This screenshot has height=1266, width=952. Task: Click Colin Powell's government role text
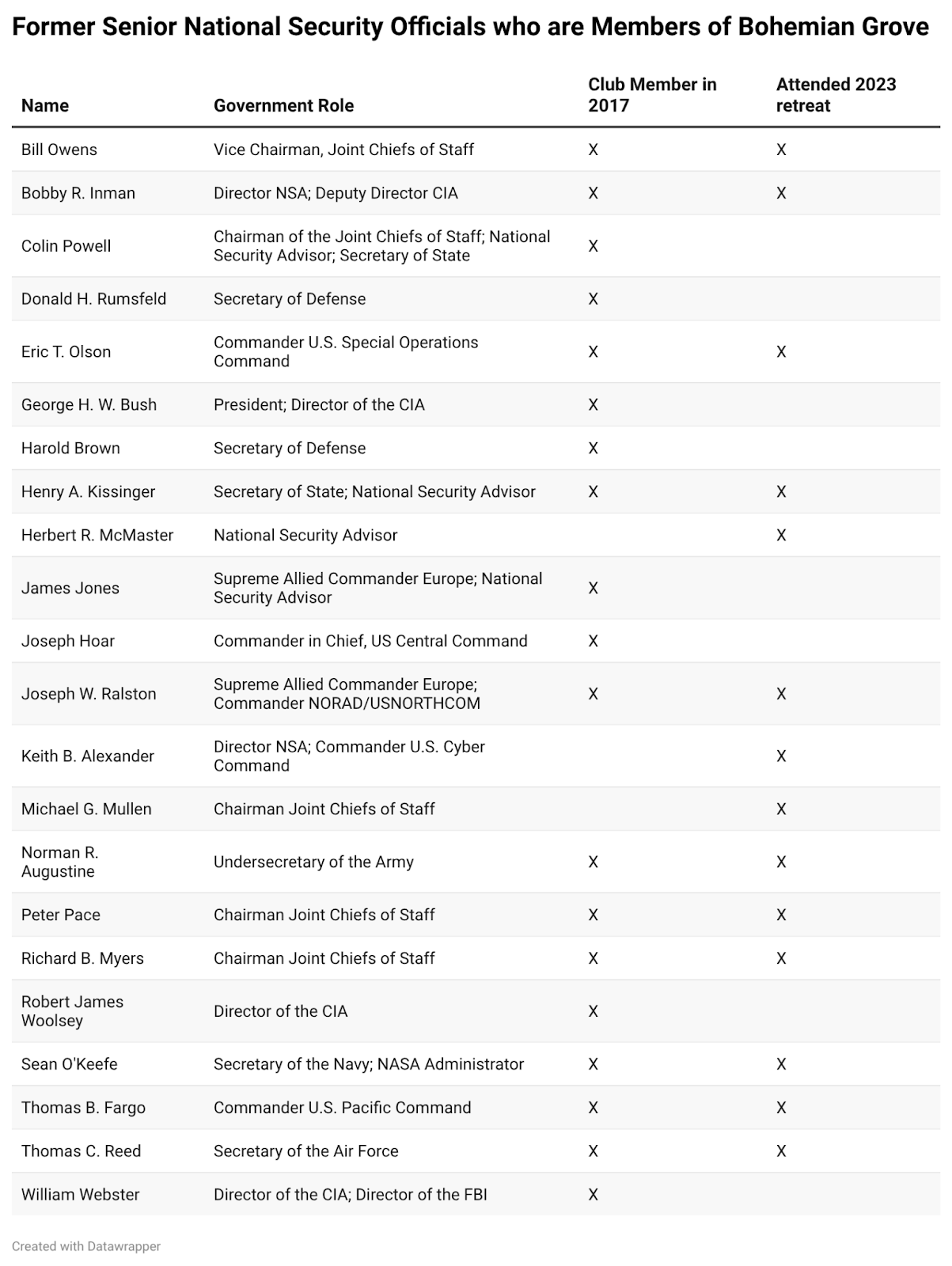coord(382,246)
